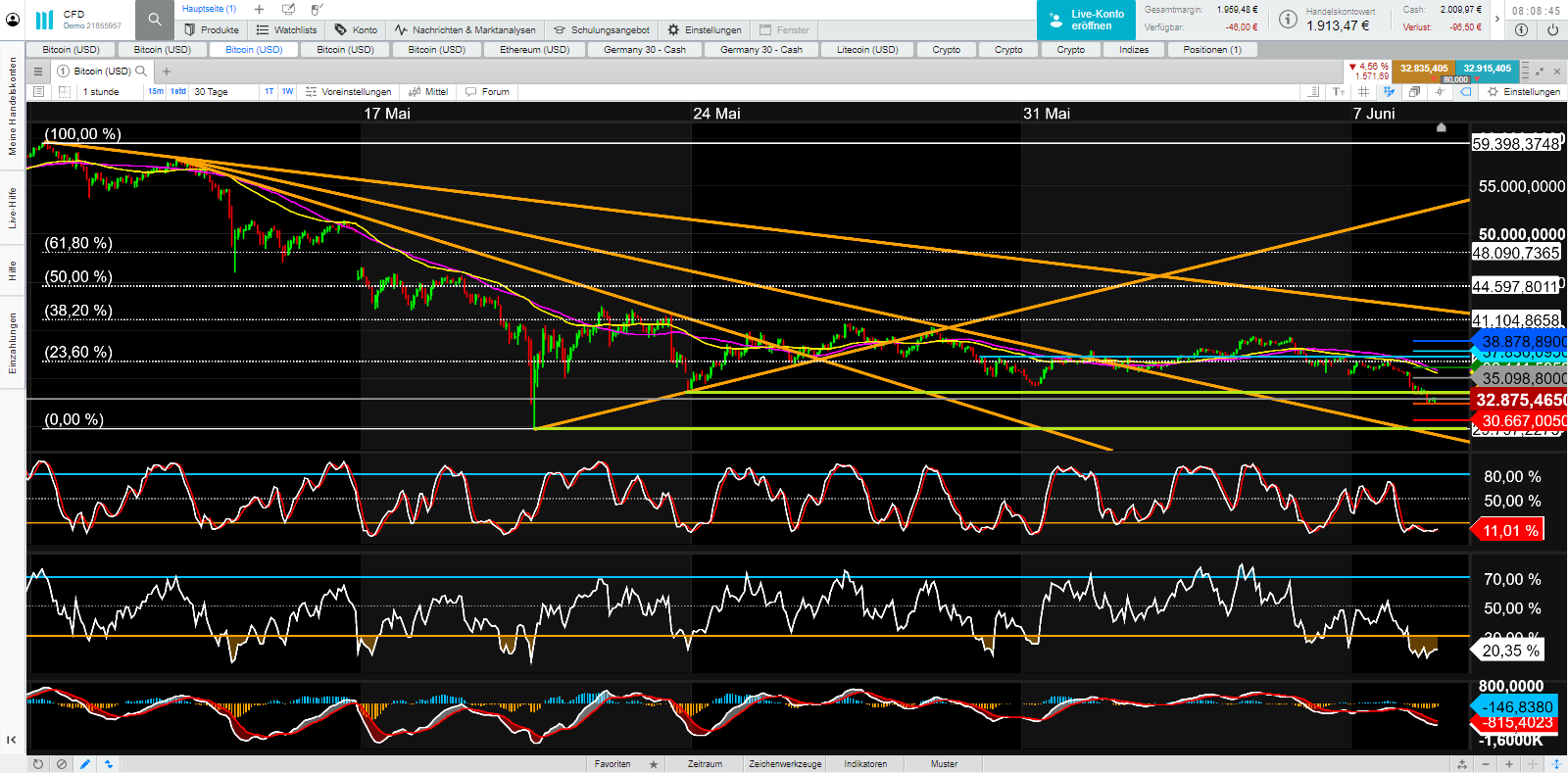Click info icon beside Handelskontowert
The image size is (1568, 773).
point(1288,19)
